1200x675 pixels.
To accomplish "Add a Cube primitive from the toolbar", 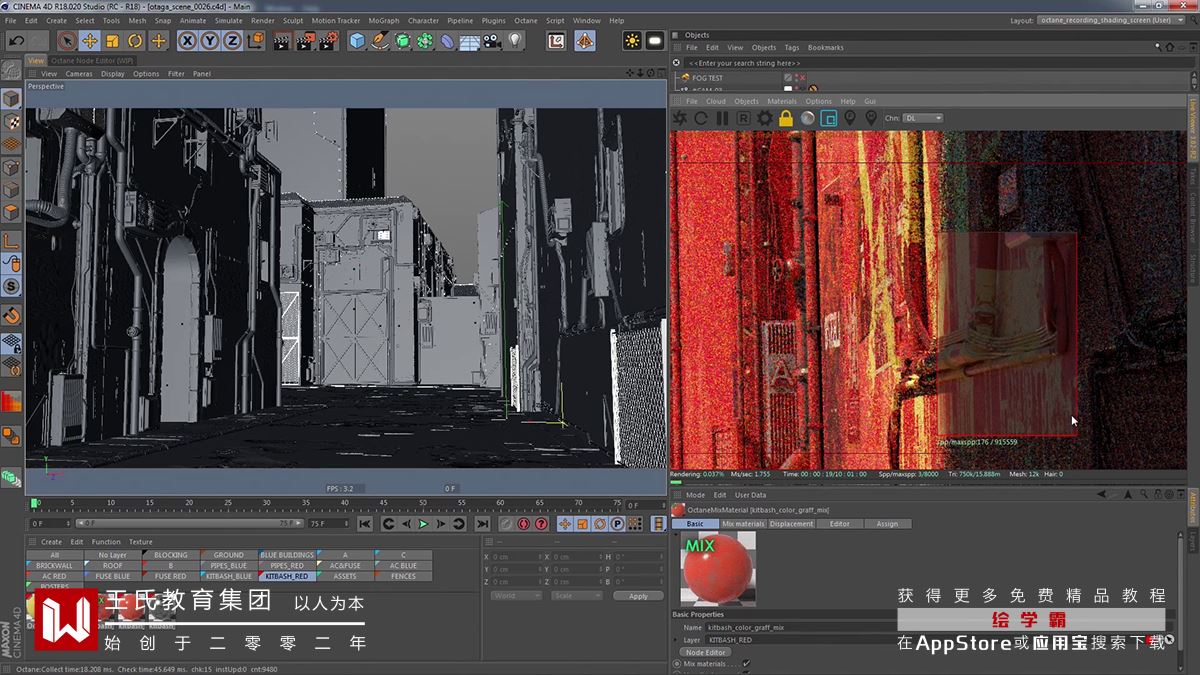I will (x=357, y=41).
